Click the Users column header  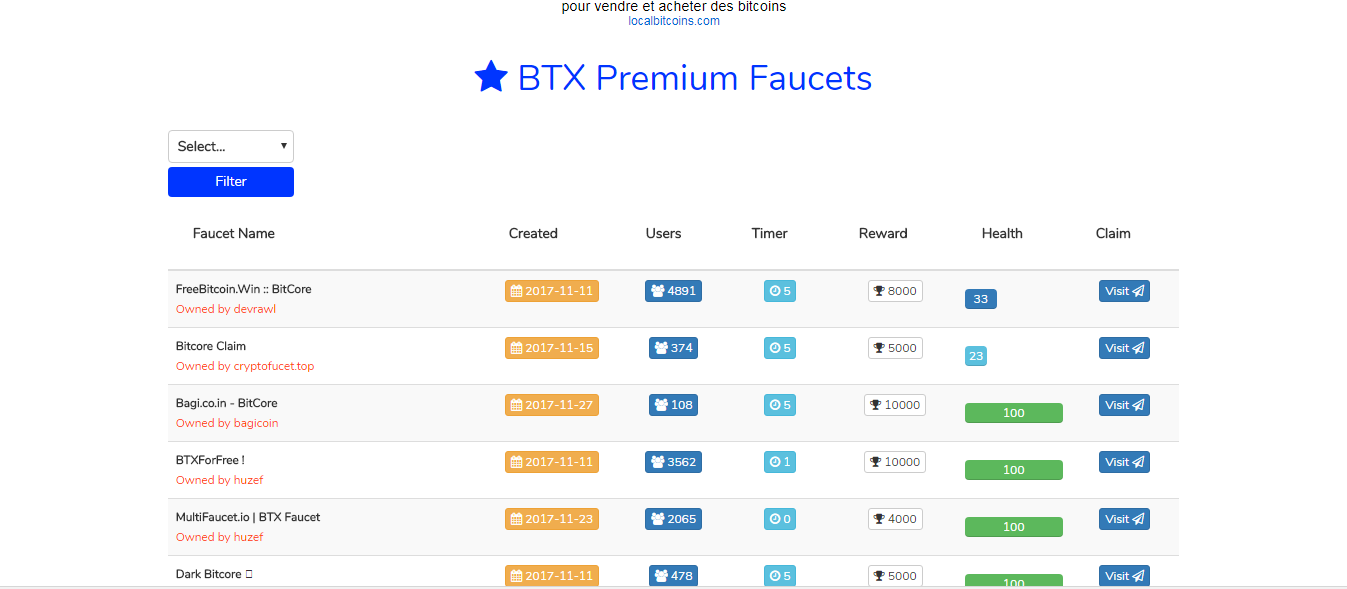click(663, 233)
